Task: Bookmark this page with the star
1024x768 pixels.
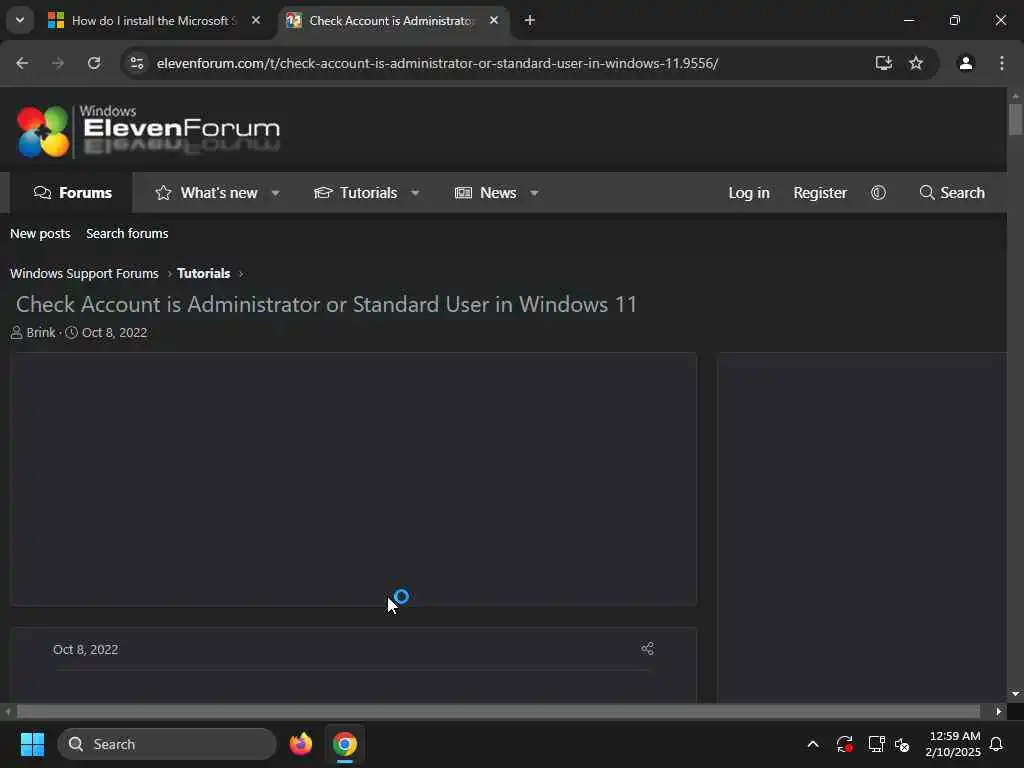Action: point(916,63)
